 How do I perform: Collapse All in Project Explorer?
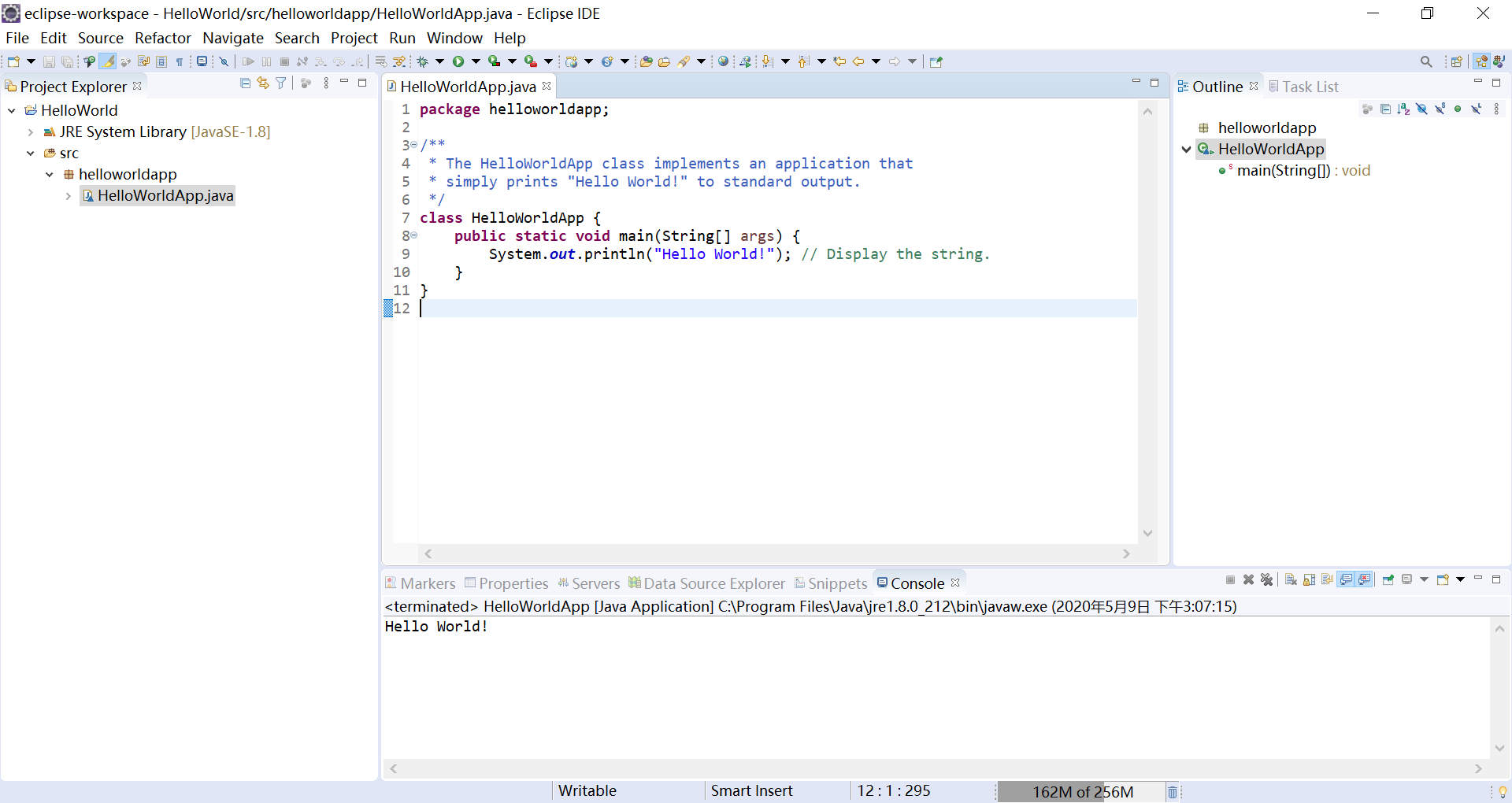tap(245, 83)
